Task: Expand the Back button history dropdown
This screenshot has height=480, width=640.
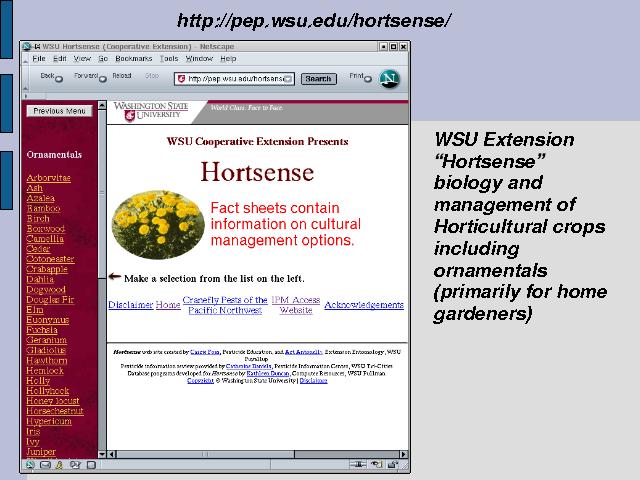Action: pyautogui.click(x=59, y=79)
